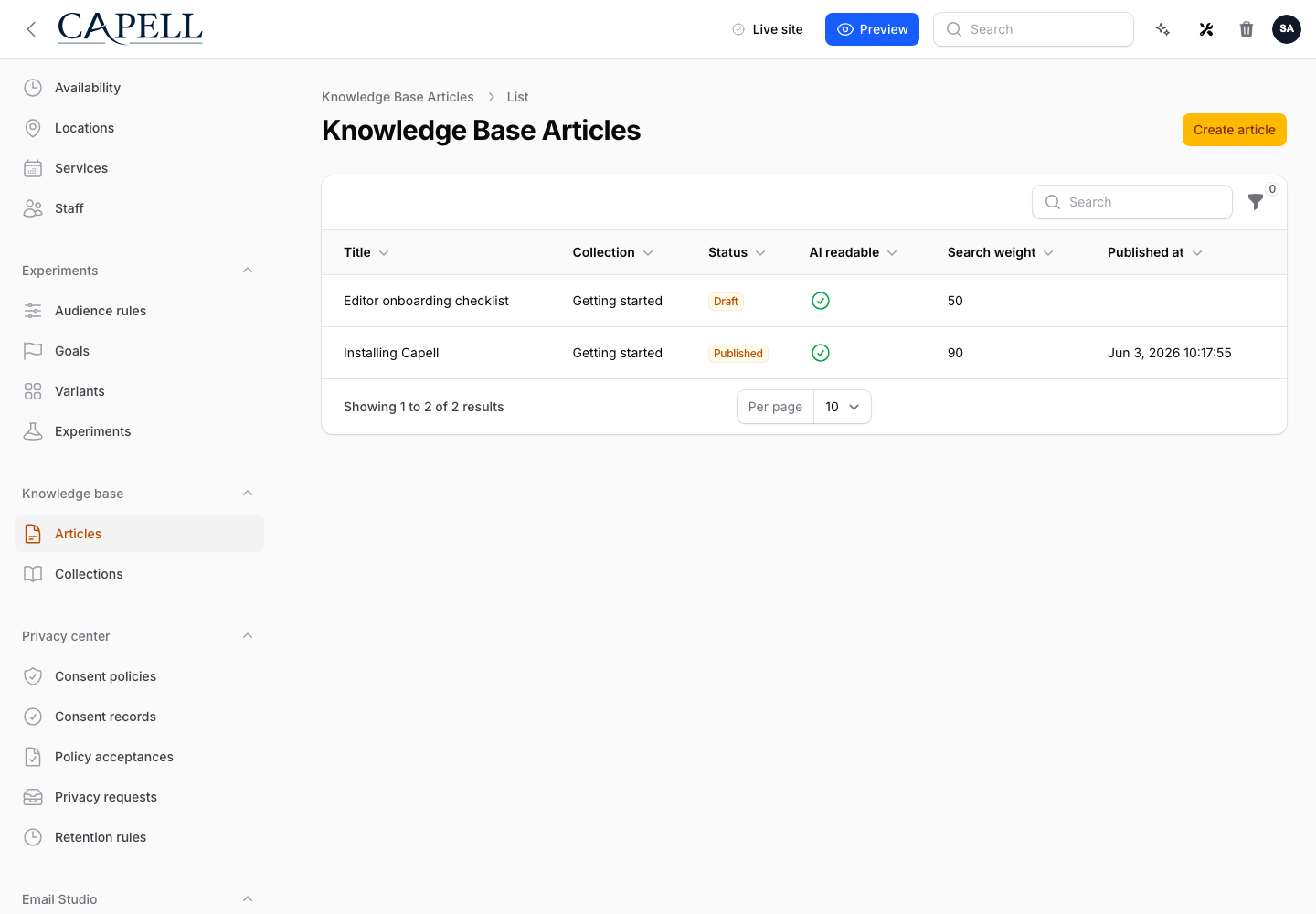Click Getting started in the Installing Capell row
The image size is (1316, 914).
pos(617,353)
